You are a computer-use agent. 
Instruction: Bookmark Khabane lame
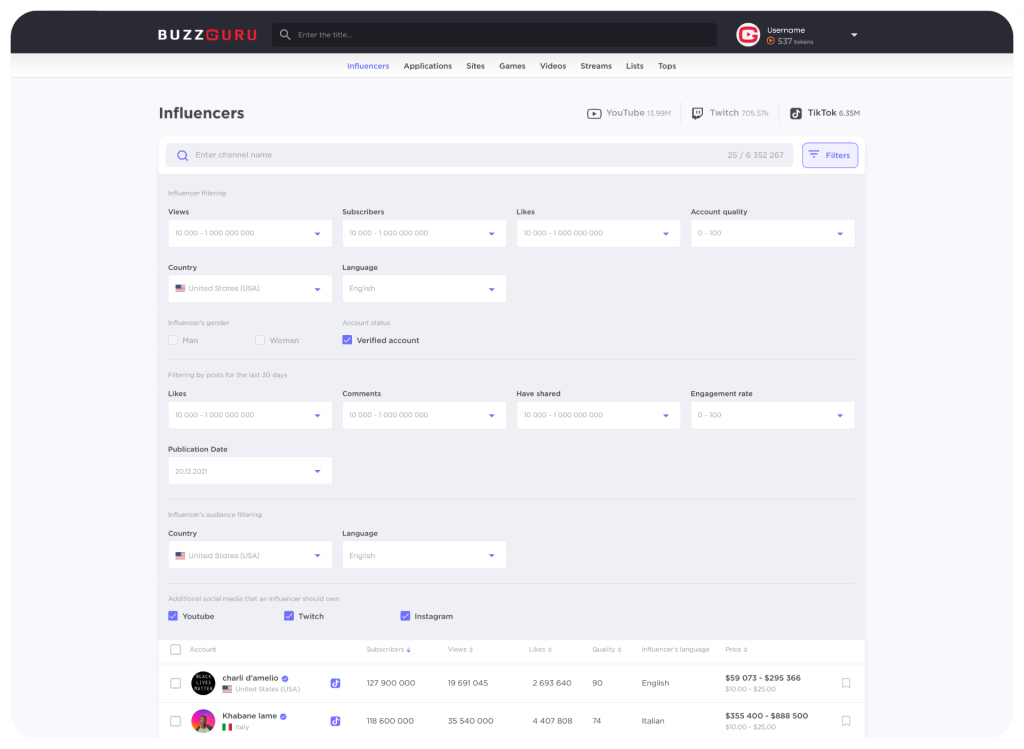coord(846,721)
